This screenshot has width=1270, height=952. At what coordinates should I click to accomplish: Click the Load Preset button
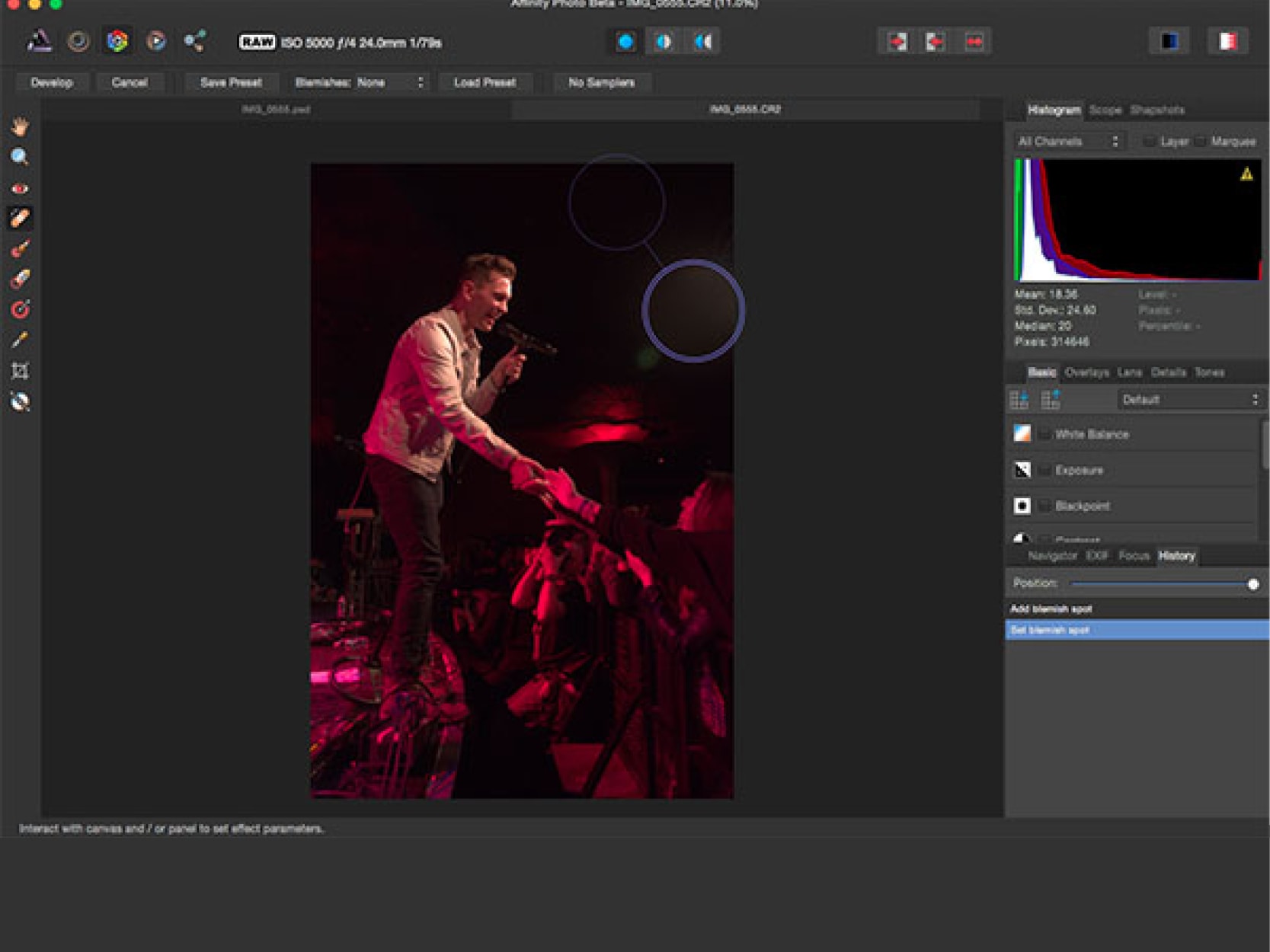485,82
